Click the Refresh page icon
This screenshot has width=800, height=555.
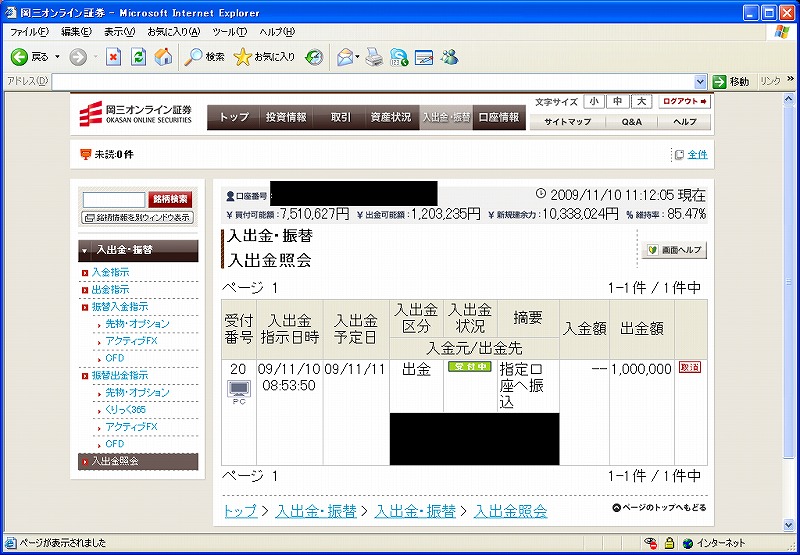[138, 57]
